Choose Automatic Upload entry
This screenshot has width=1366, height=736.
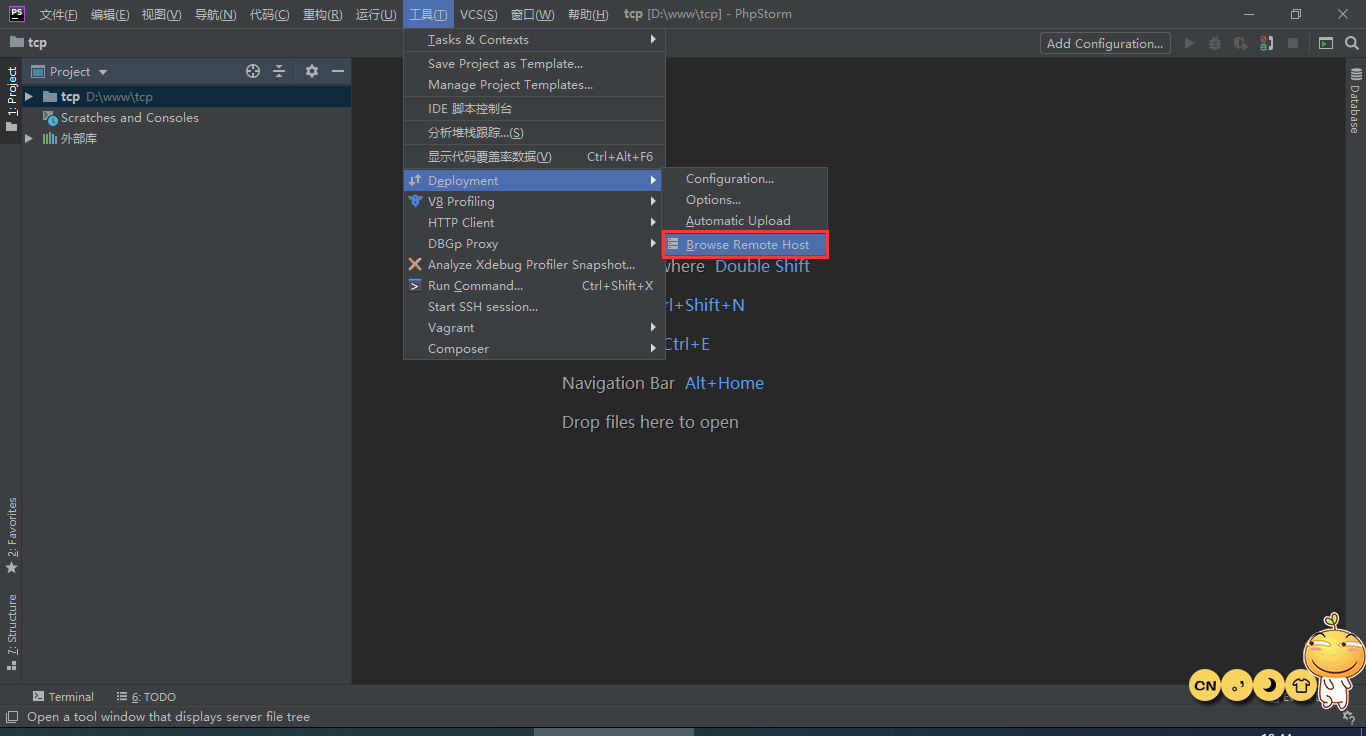(x=745, y=221)
